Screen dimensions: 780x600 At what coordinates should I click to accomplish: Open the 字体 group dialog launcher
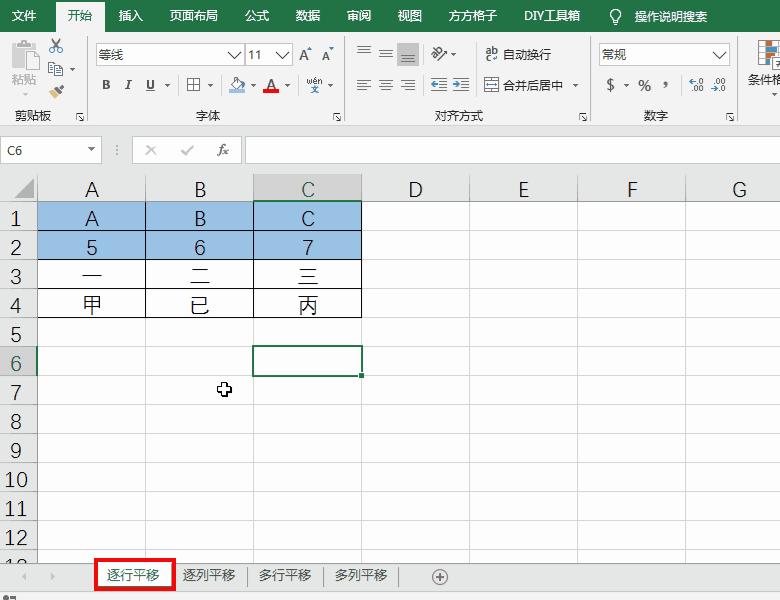(x=337, y=117)
